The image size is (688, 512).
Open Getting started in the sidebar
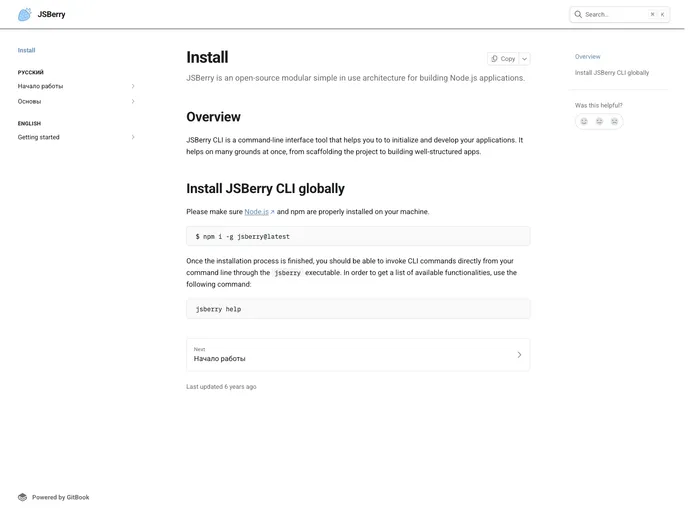tap(39, 137)
